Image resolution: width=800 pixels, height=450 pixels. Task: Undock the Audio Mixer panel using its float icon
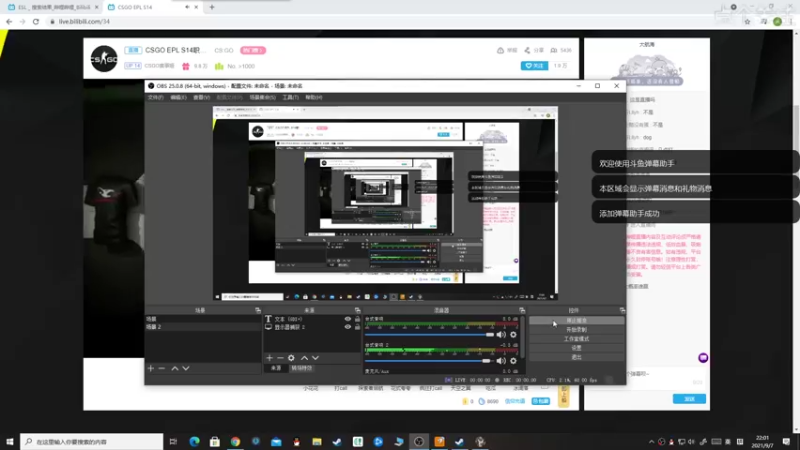point(521,310)
